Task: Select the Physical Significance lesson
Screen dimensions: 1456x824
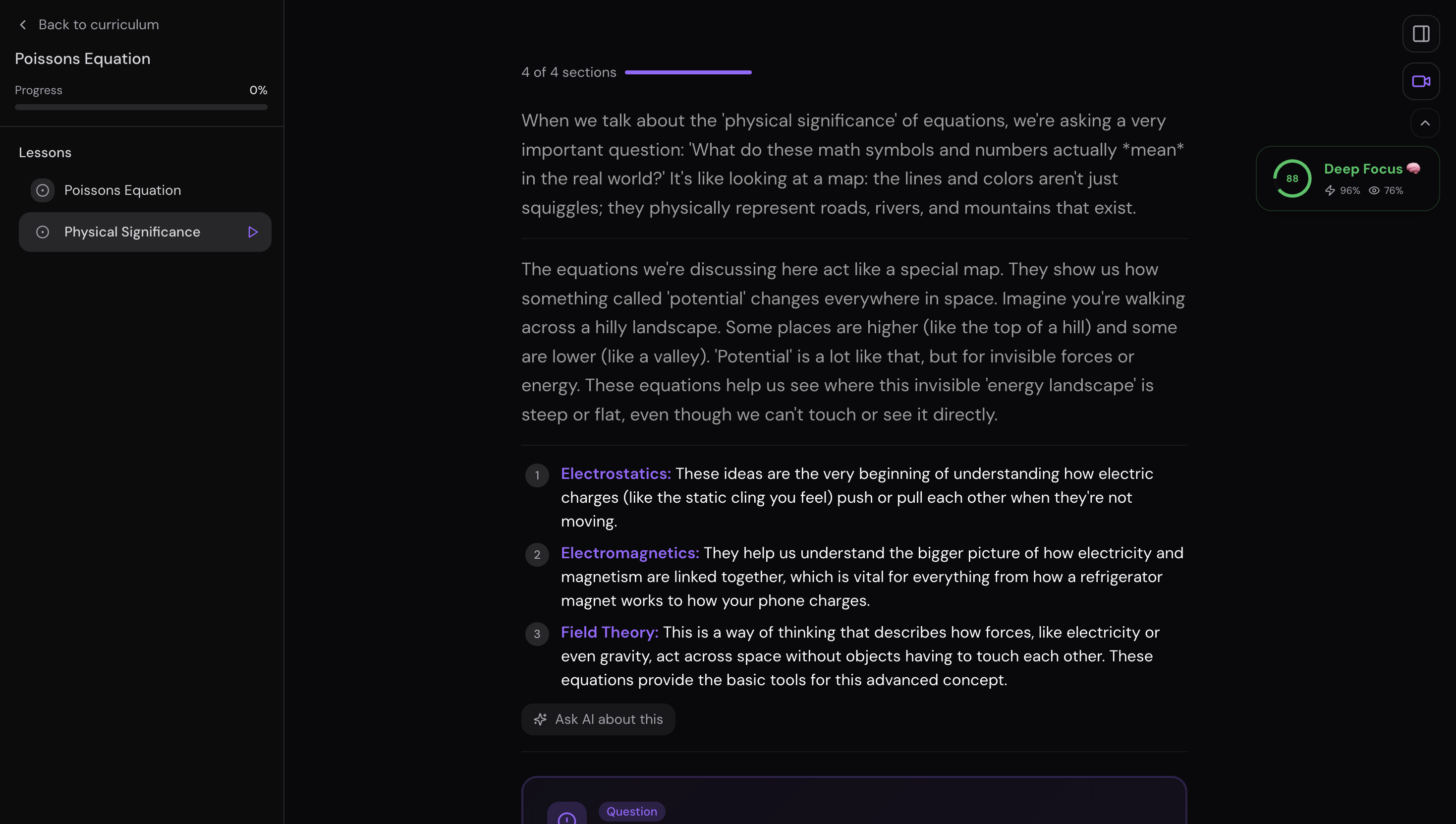Action: (132, 232)
